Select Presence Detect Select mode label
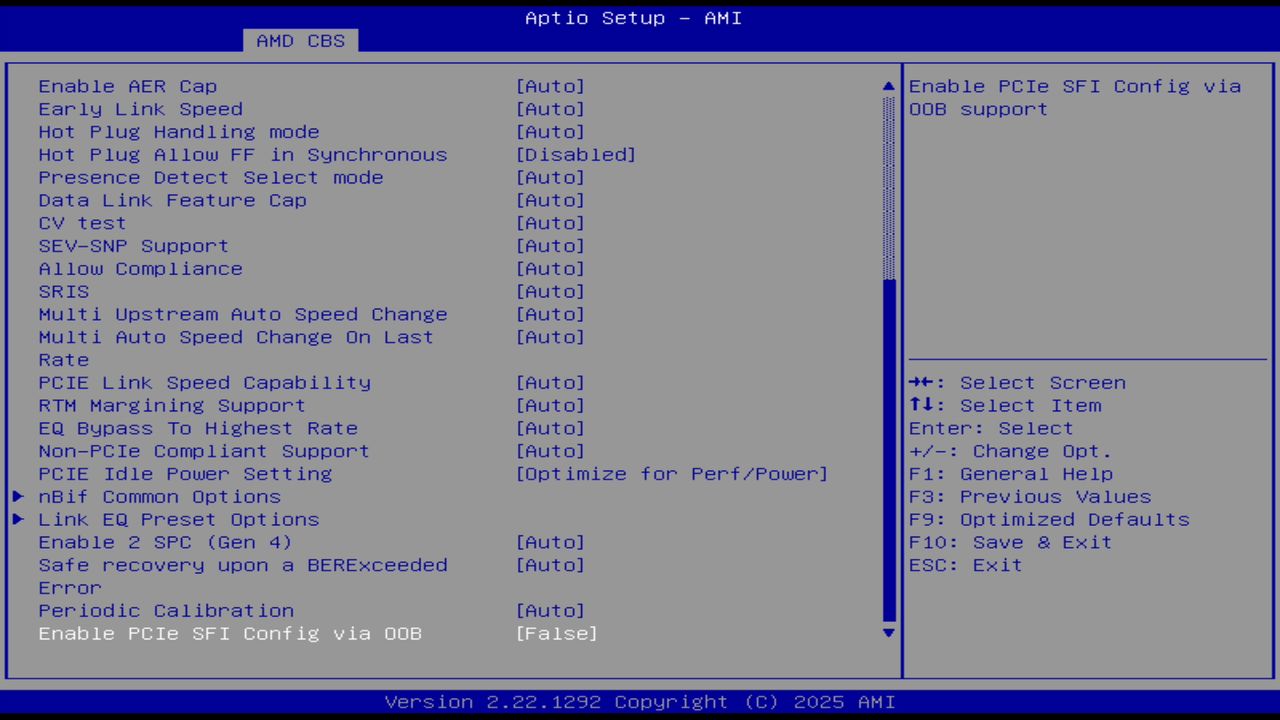The image size is (1280, 720). point(211,177)
